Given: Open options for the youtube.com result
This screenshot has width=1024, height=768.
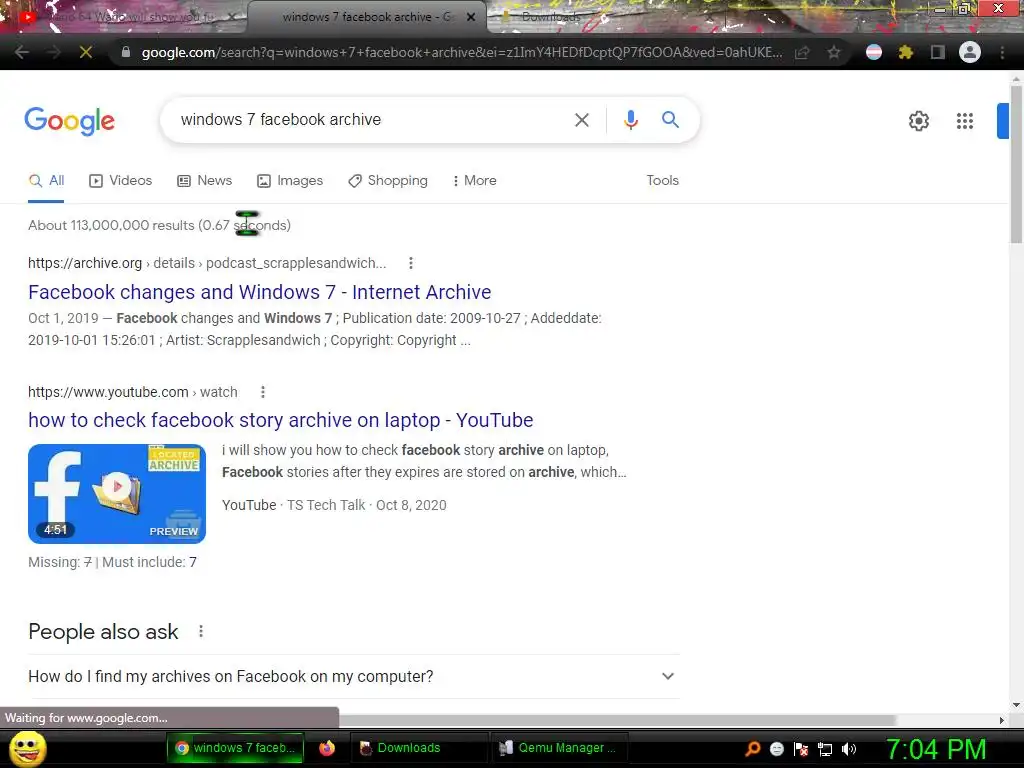Looking at the screenshot, I should 263,392.
